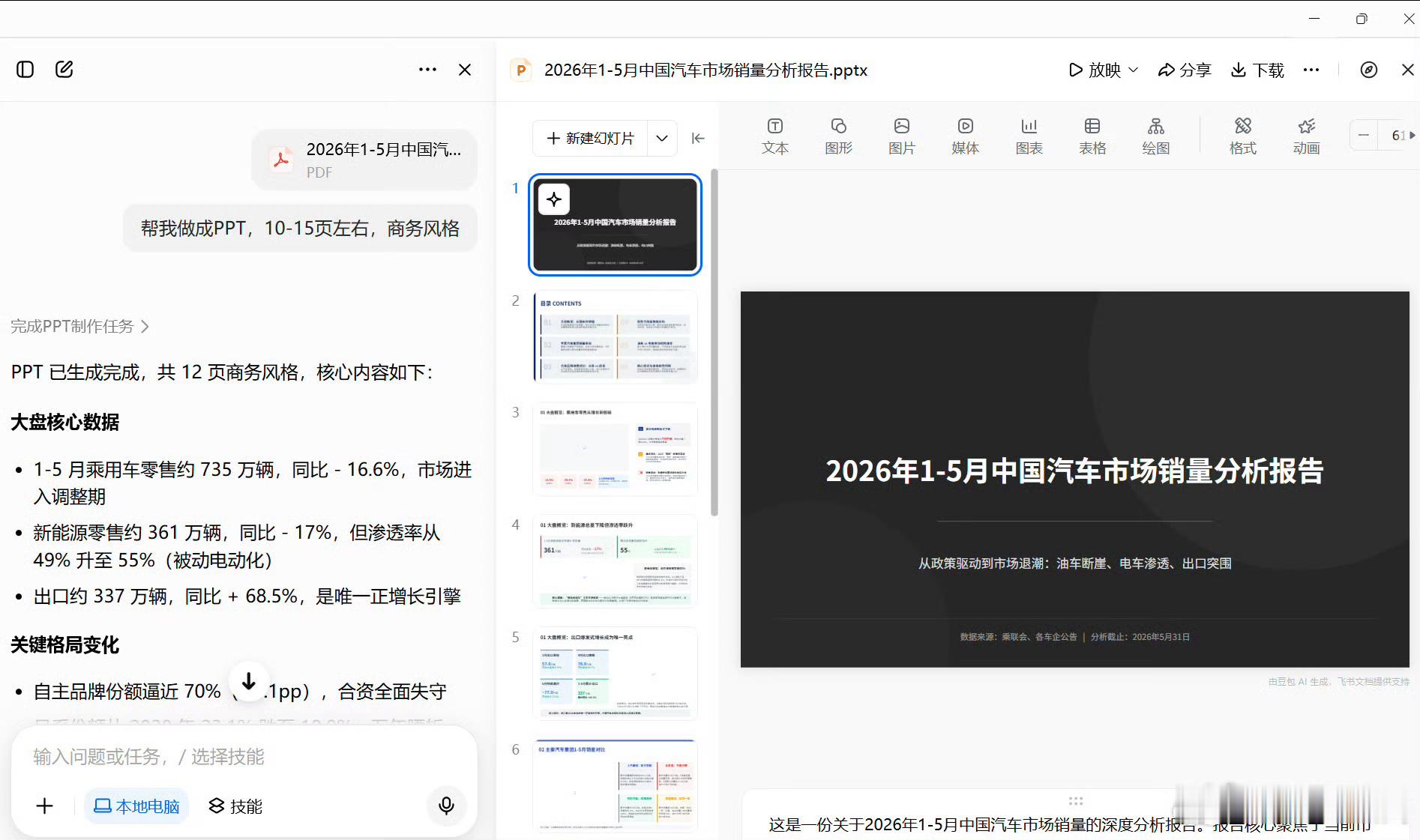Screen dimensions: 1420x840
Task: Close the presentation preview pane
Action: pyautogui.click(x=1407, y=70)
